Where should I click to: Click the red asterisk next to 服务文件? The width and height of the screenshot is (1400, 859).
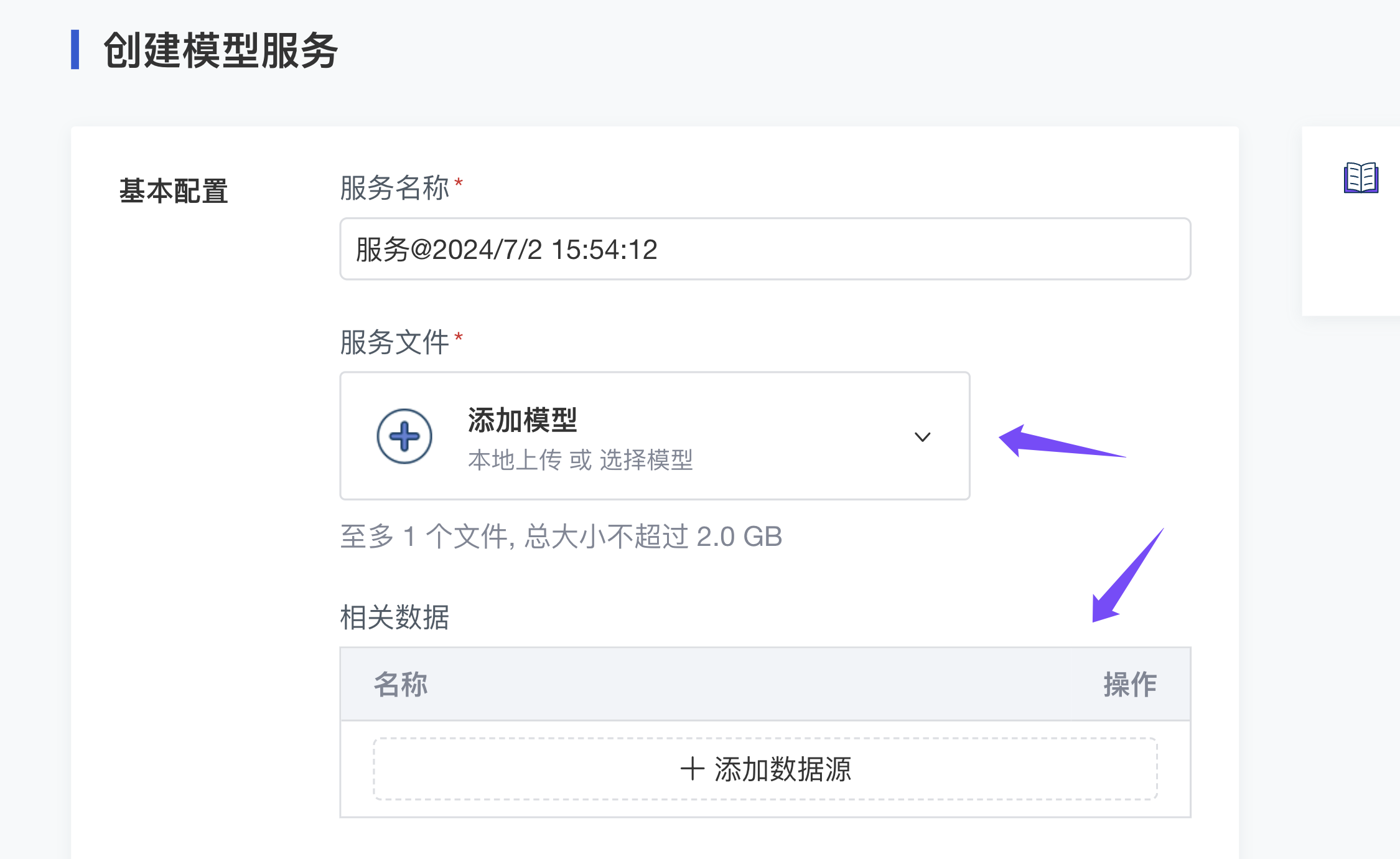tap(459, 337)
